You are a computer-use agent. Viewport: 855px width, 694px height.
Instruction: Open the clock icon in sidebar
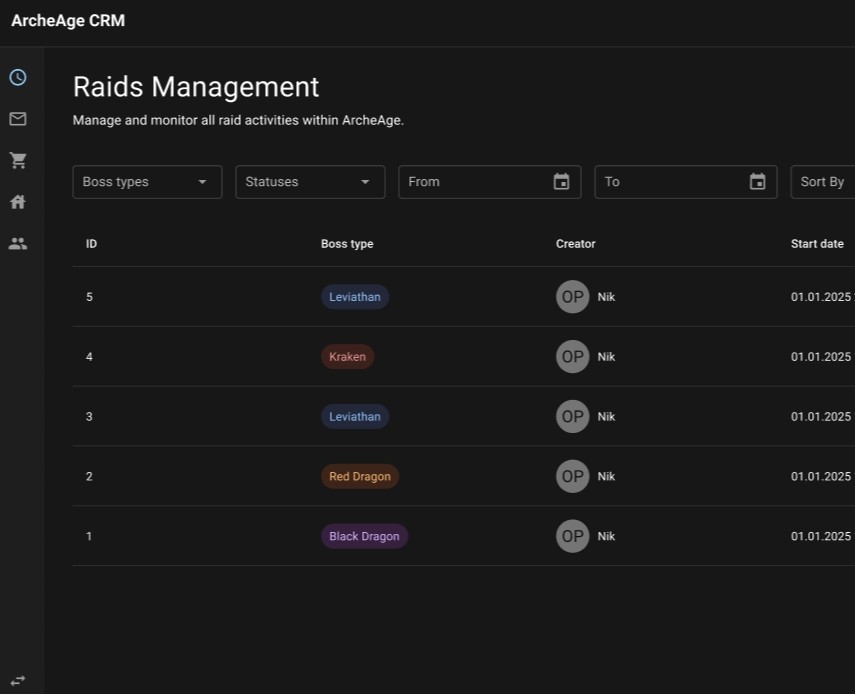[18, 78]
